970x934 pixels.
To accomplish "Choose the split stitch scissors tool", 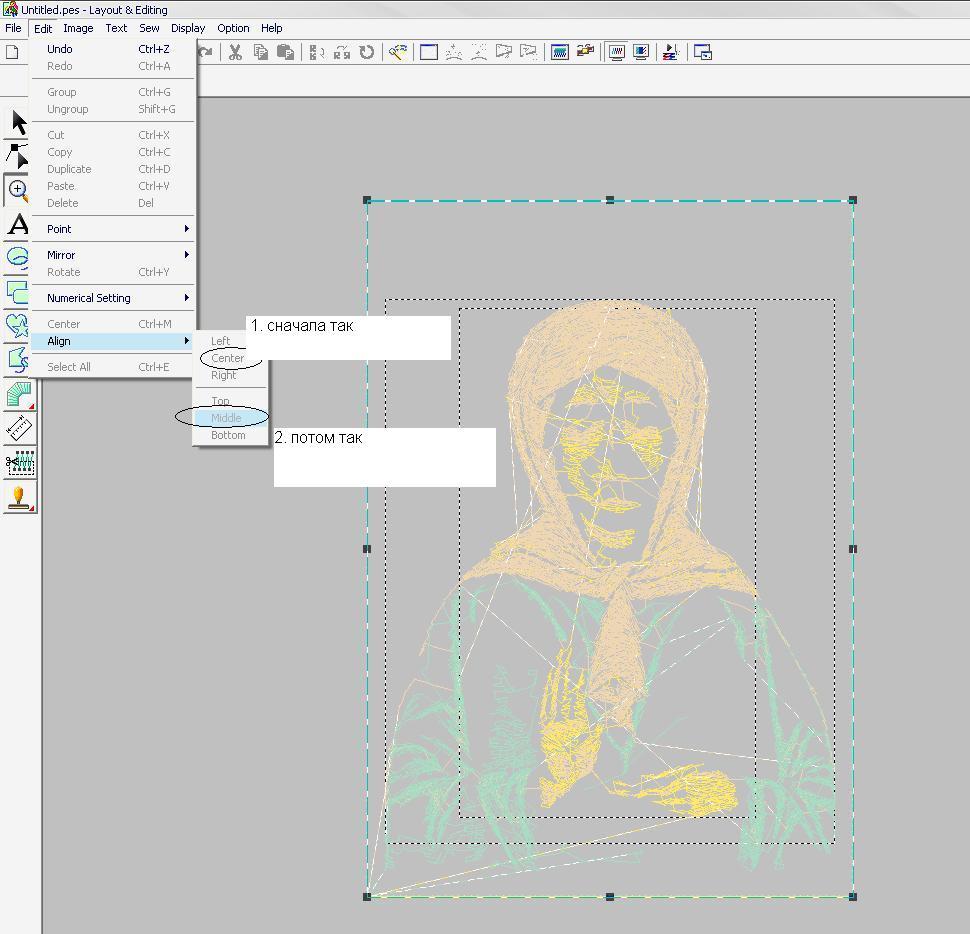I will (x=19, y=463).
